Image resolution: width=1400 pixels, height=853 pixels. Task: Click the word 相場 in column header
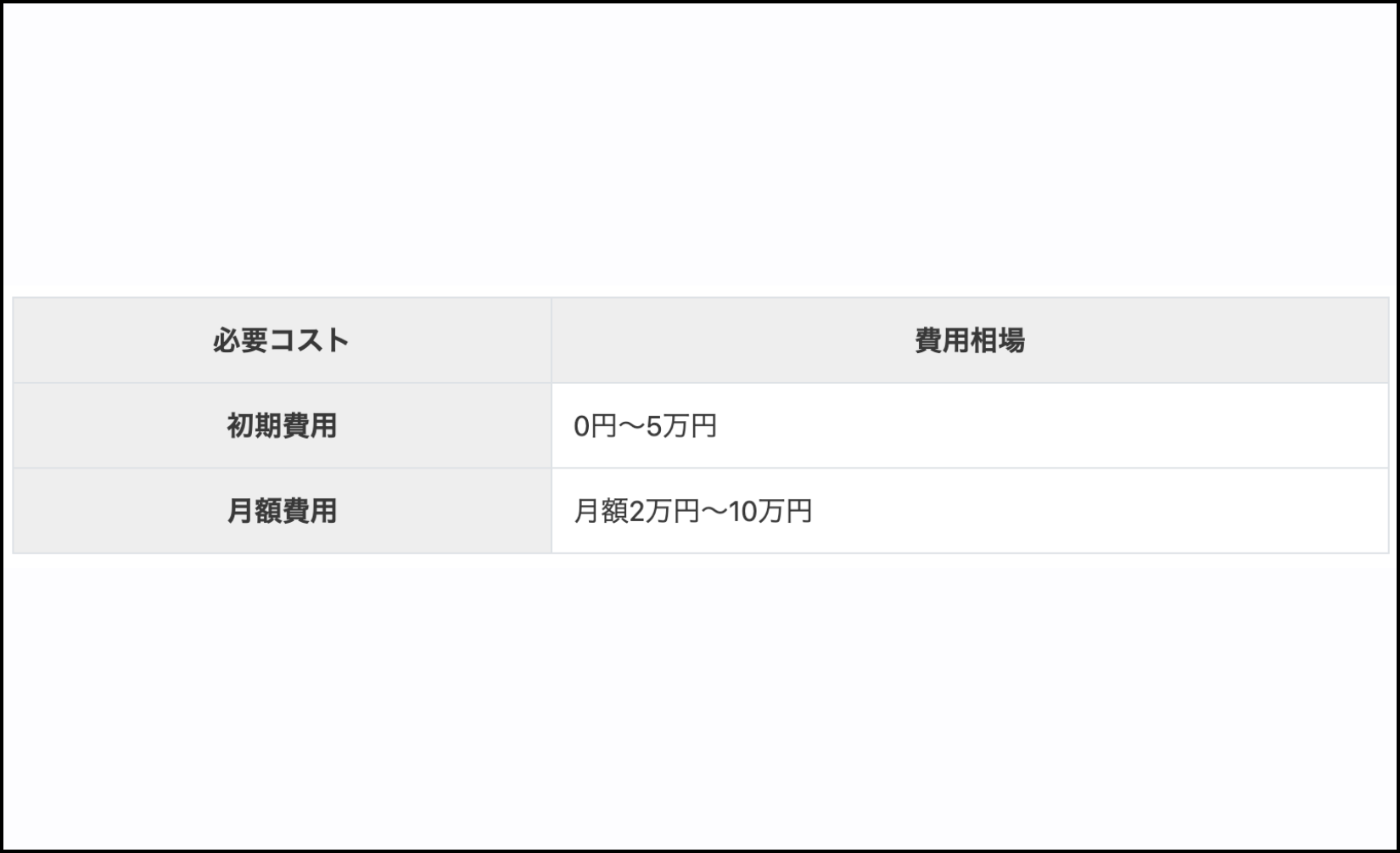pyautogui.click(x=998, y=340)
